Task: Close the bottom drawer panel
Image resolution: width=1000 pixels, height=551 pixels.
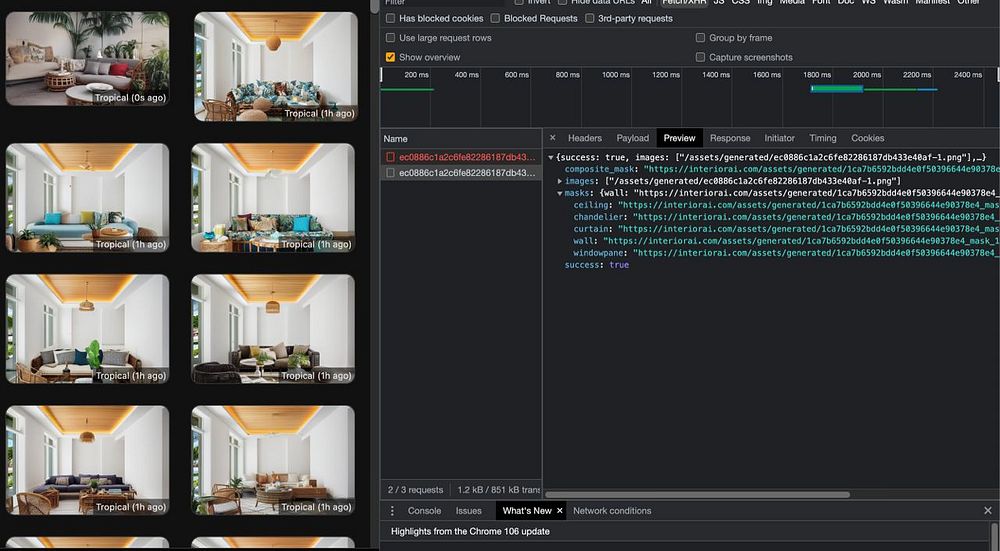Action: point(988,511)
